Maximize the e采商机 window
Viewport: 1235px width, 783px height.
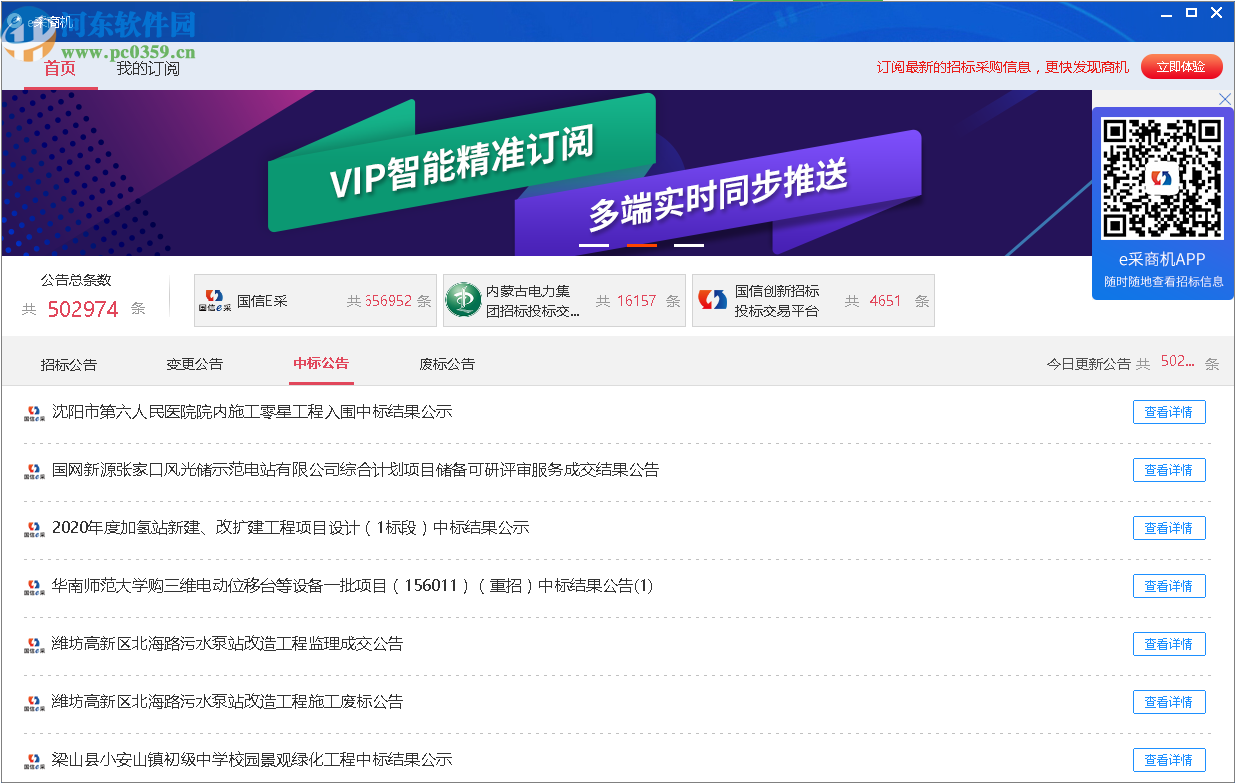click(x=1191, y=13)
